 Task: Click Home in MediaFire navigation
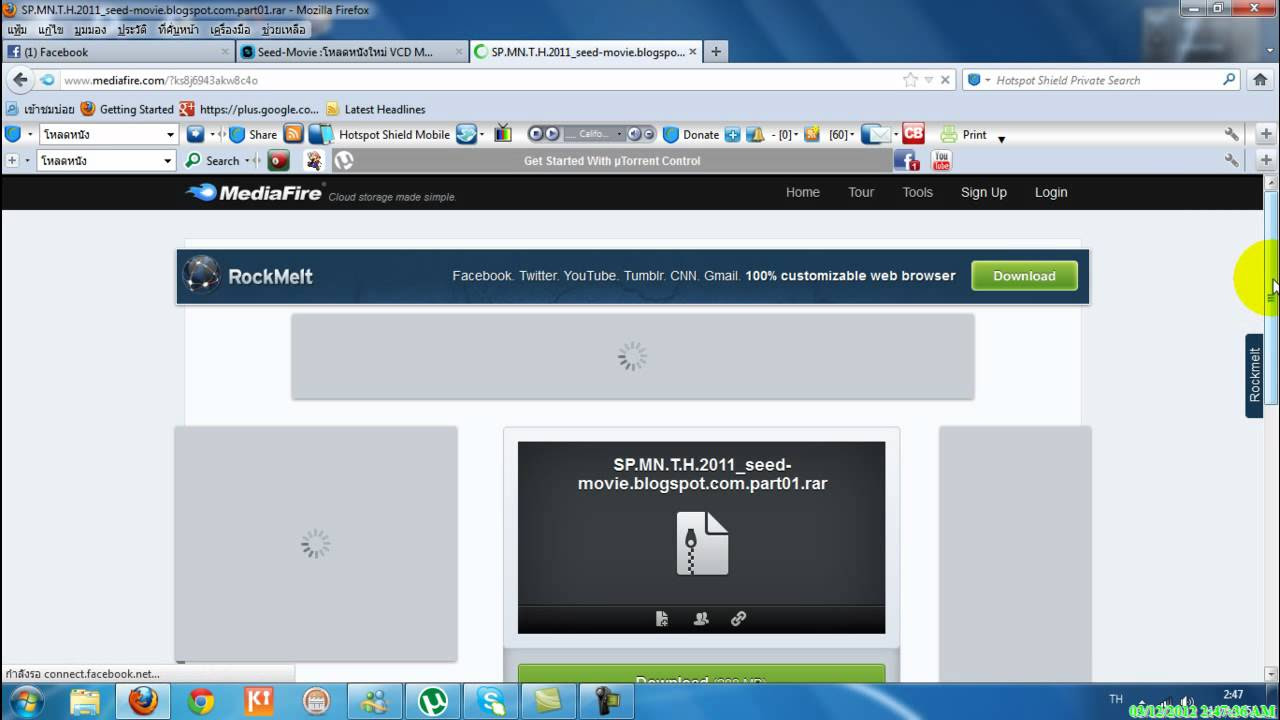point(803,192)
